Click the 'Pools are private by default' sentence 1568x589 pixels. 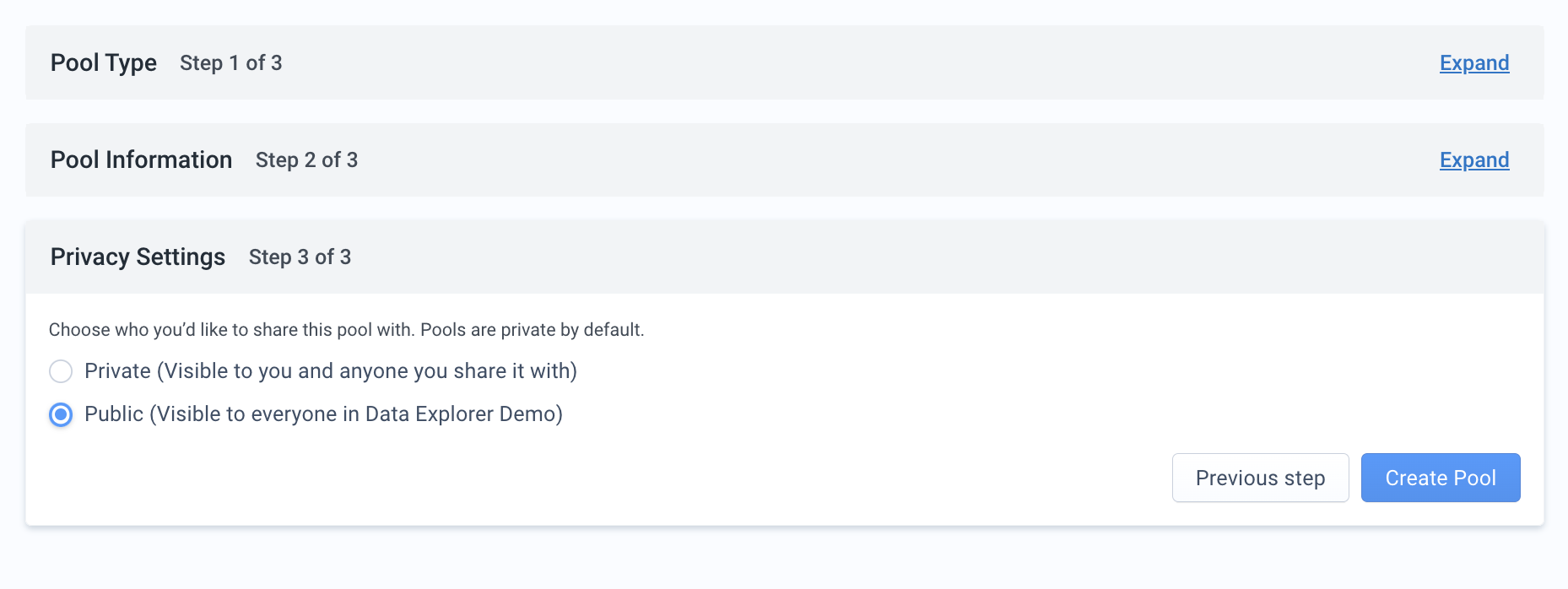click(533, 330)
